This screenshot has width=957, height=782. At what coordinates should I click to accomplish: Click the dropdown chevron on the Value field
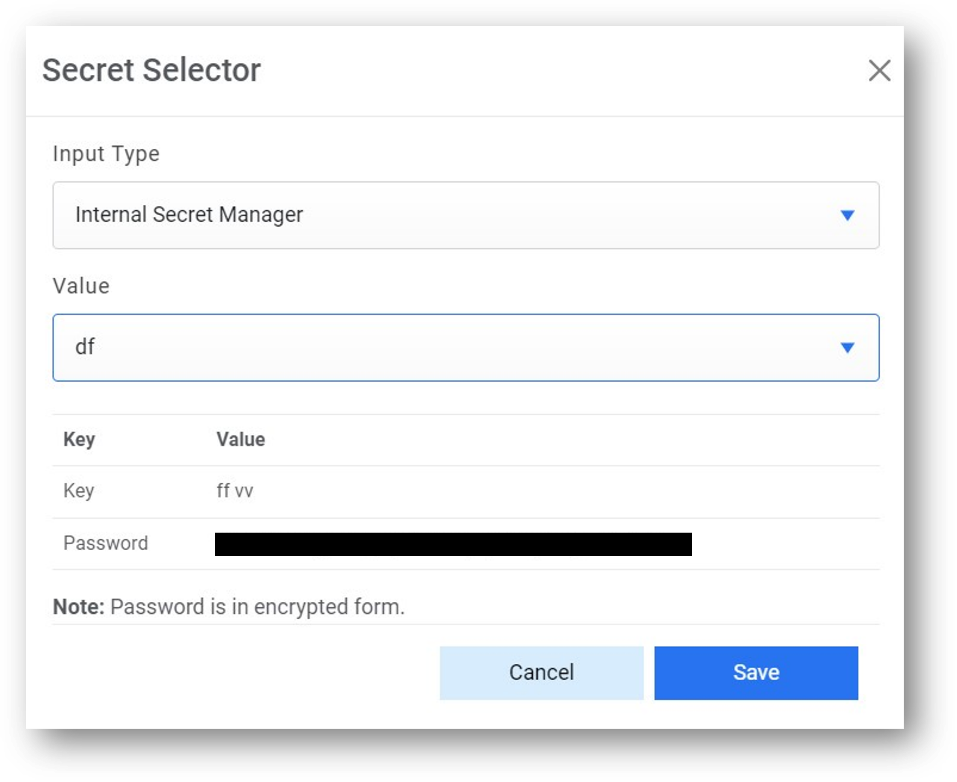847,347
